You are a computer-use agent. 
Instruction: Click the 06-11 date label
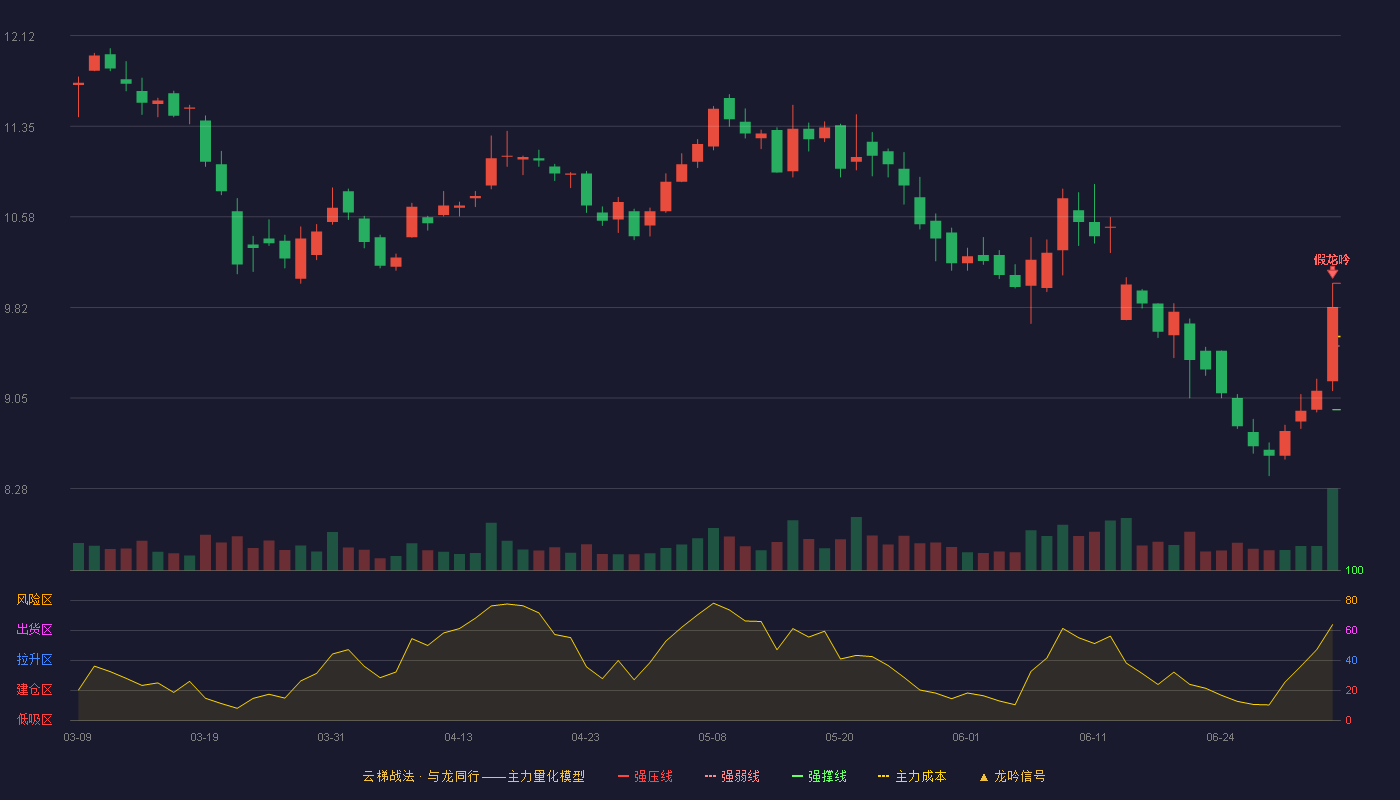point(1093,737)
